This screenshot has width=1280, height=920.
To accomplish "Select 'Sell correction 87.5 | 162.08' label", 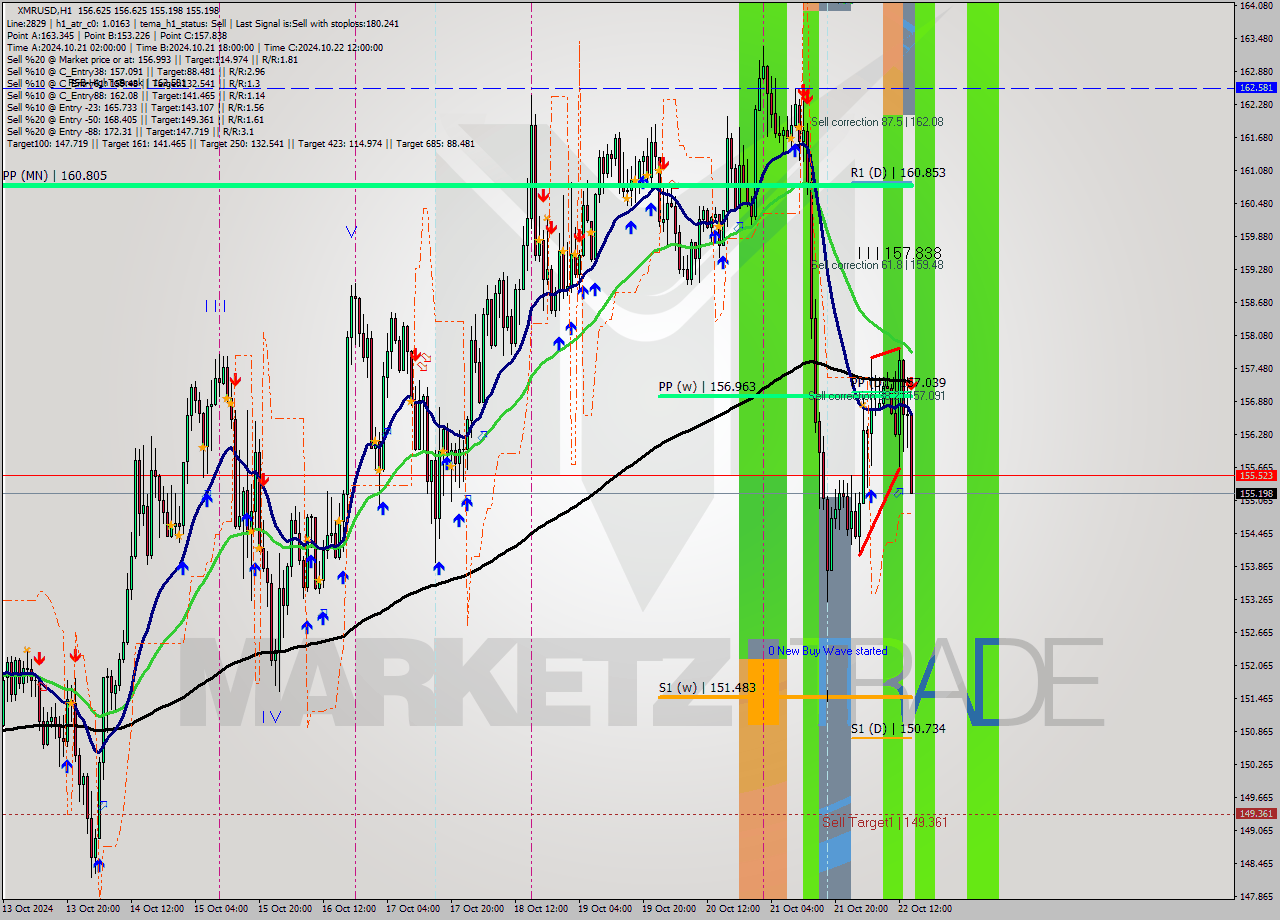I will 877,122.
